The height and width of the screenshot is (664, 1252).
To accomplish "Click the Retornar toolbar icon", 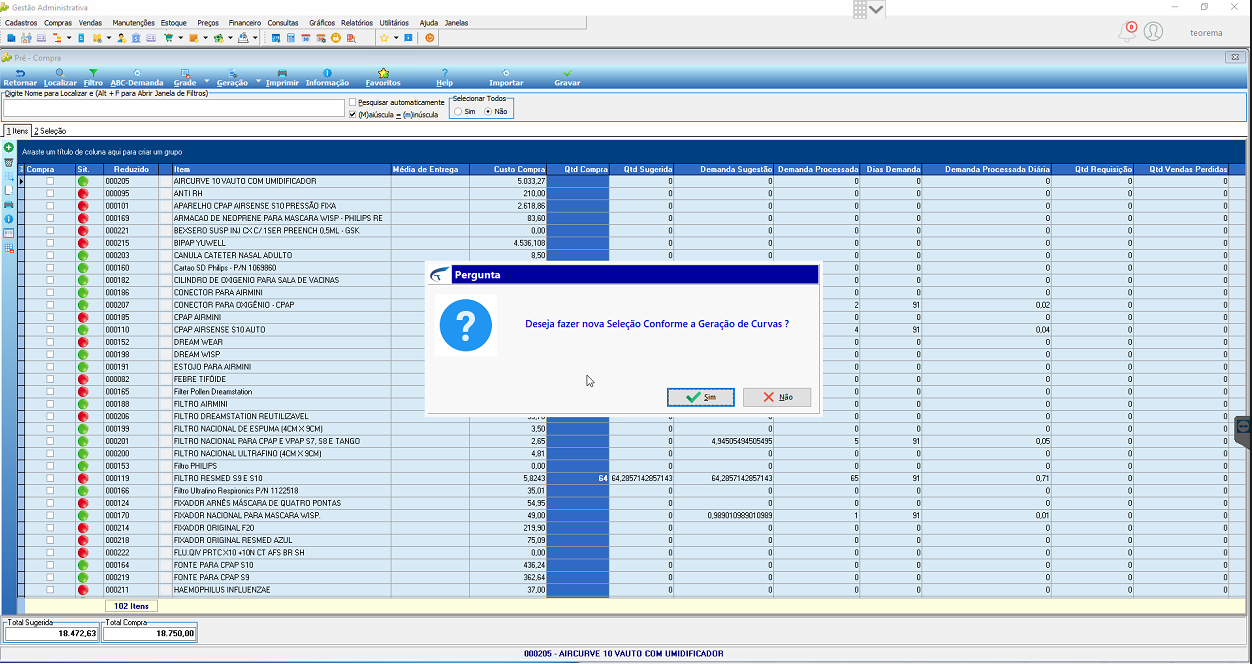I will (x=20, y=73).
